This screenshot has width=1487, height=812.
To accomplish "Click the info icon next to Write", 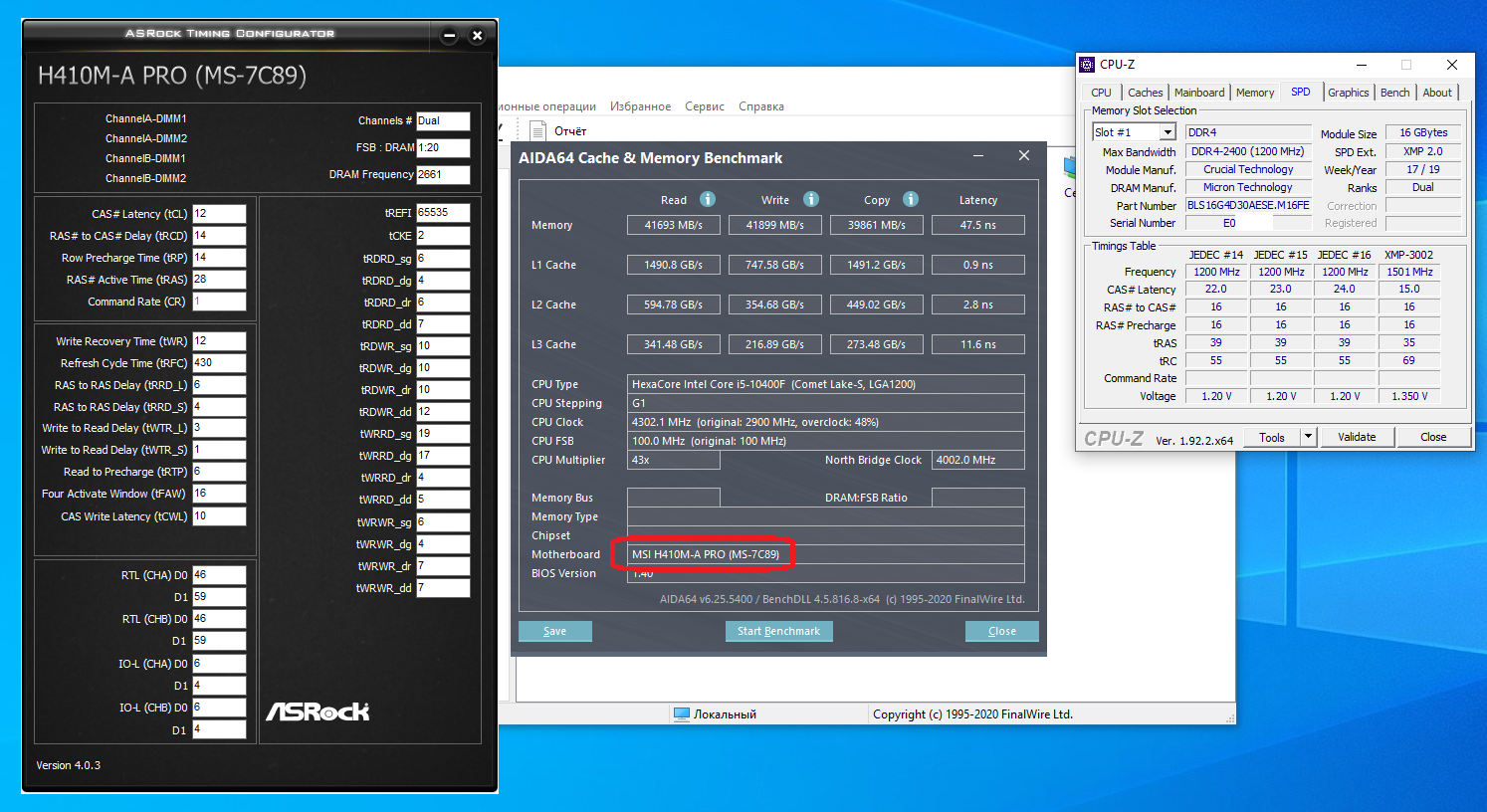I will [x=811, y=199].
